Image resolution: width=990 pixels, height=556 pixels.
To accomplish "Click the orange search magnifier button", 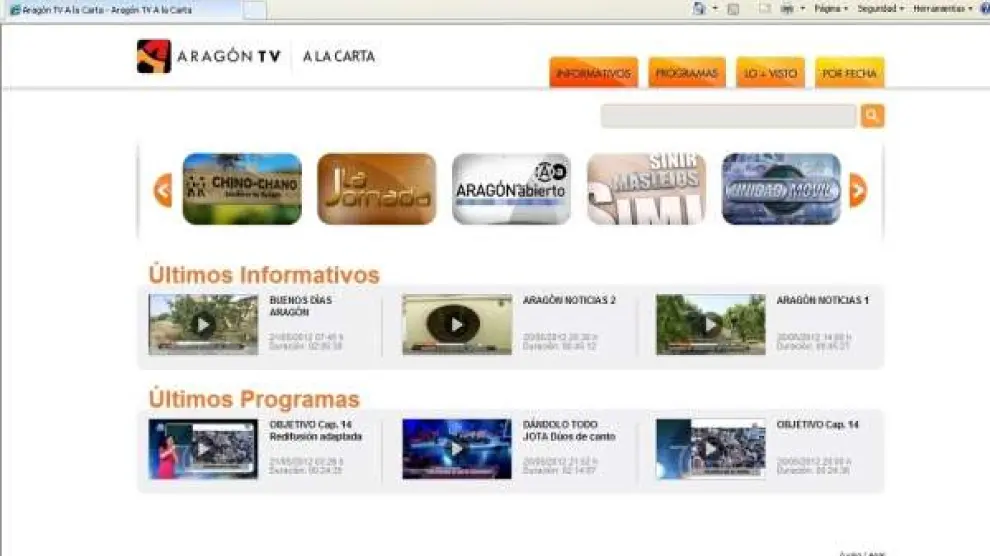I will coord(872,117).
